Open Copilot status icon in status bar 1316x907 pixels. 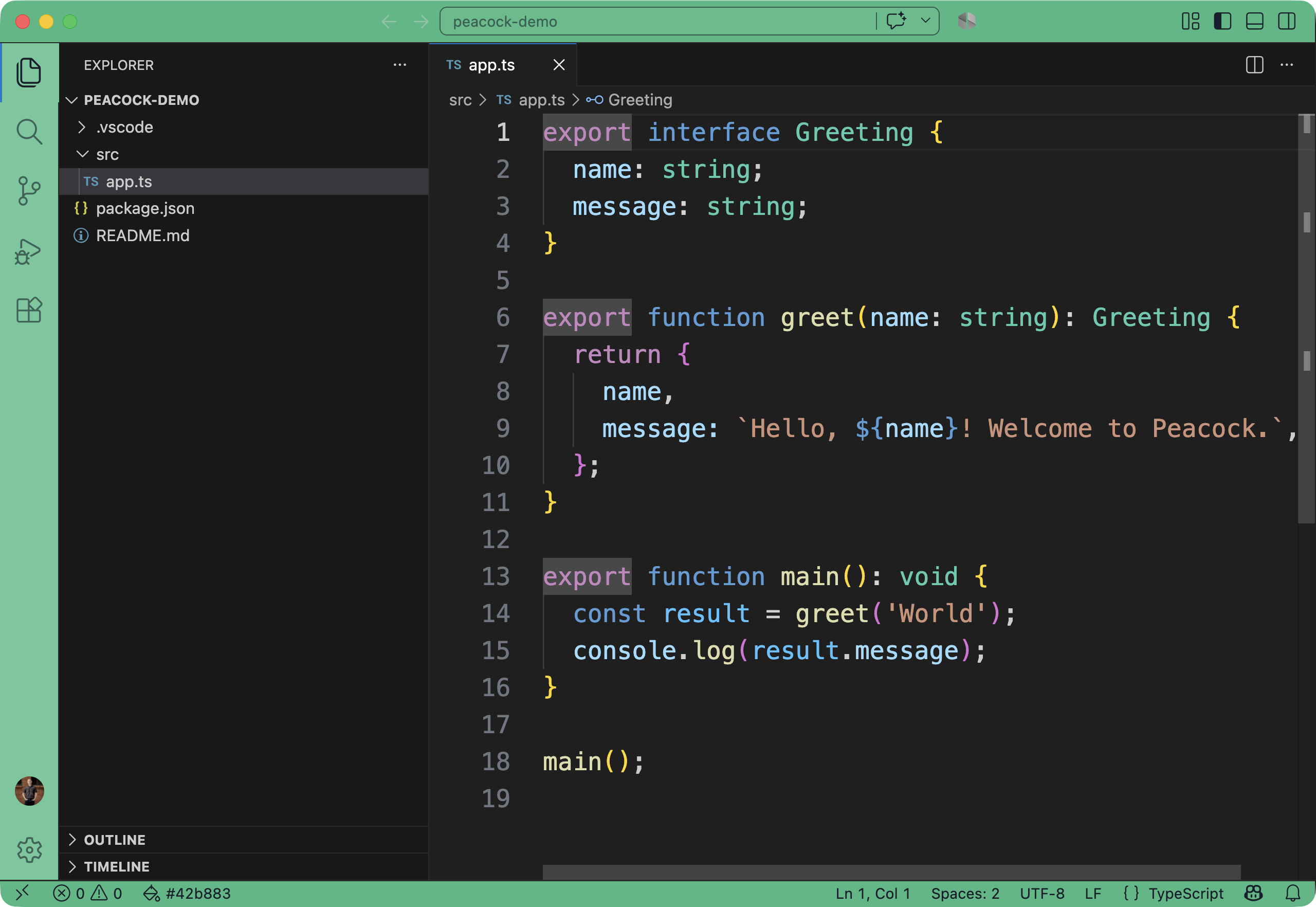click(x=1253, y=893)
